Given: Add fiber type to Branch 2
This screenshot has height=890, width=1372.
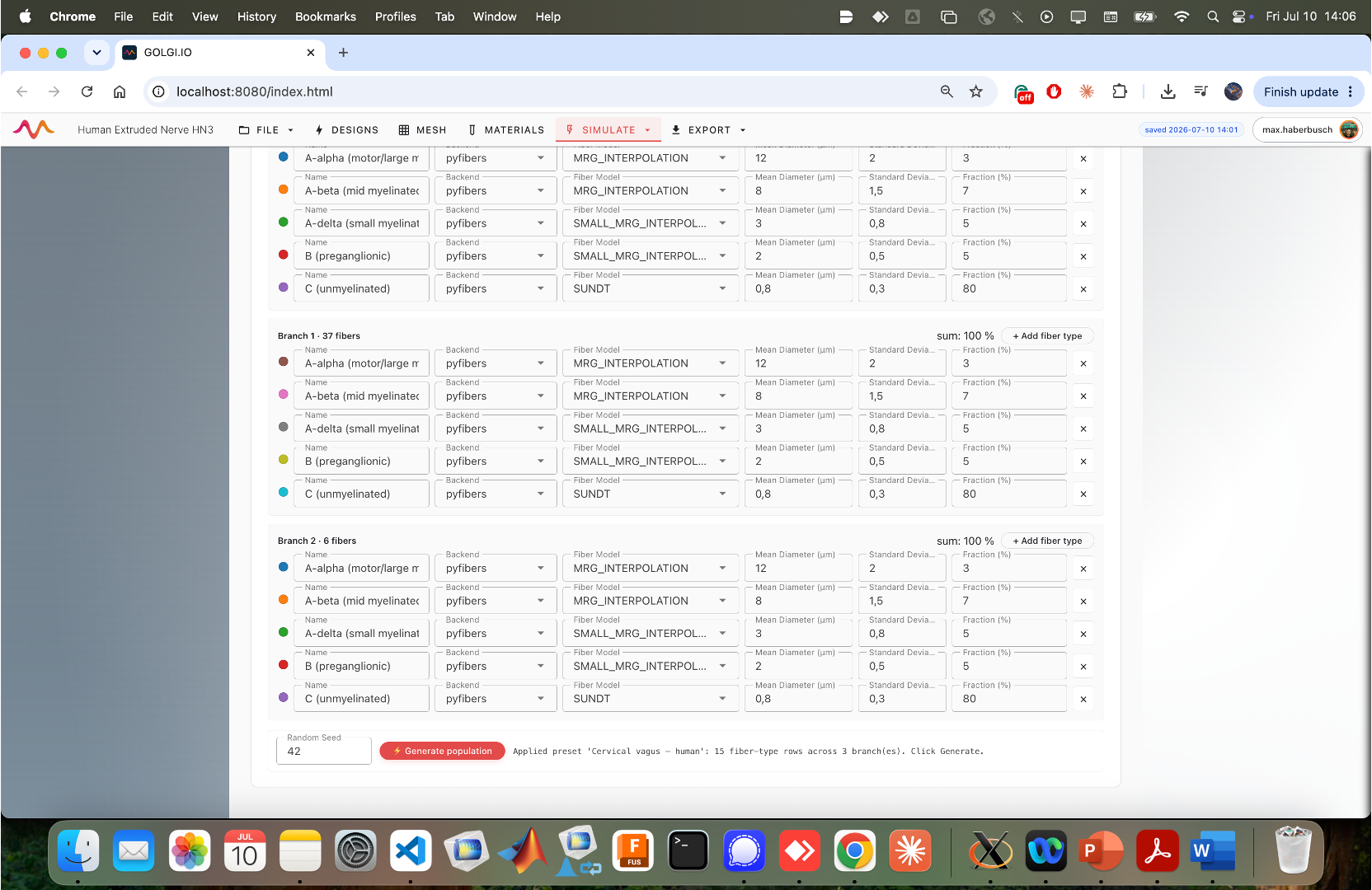Looking at the screenshot, I should tap(1047, 541).
